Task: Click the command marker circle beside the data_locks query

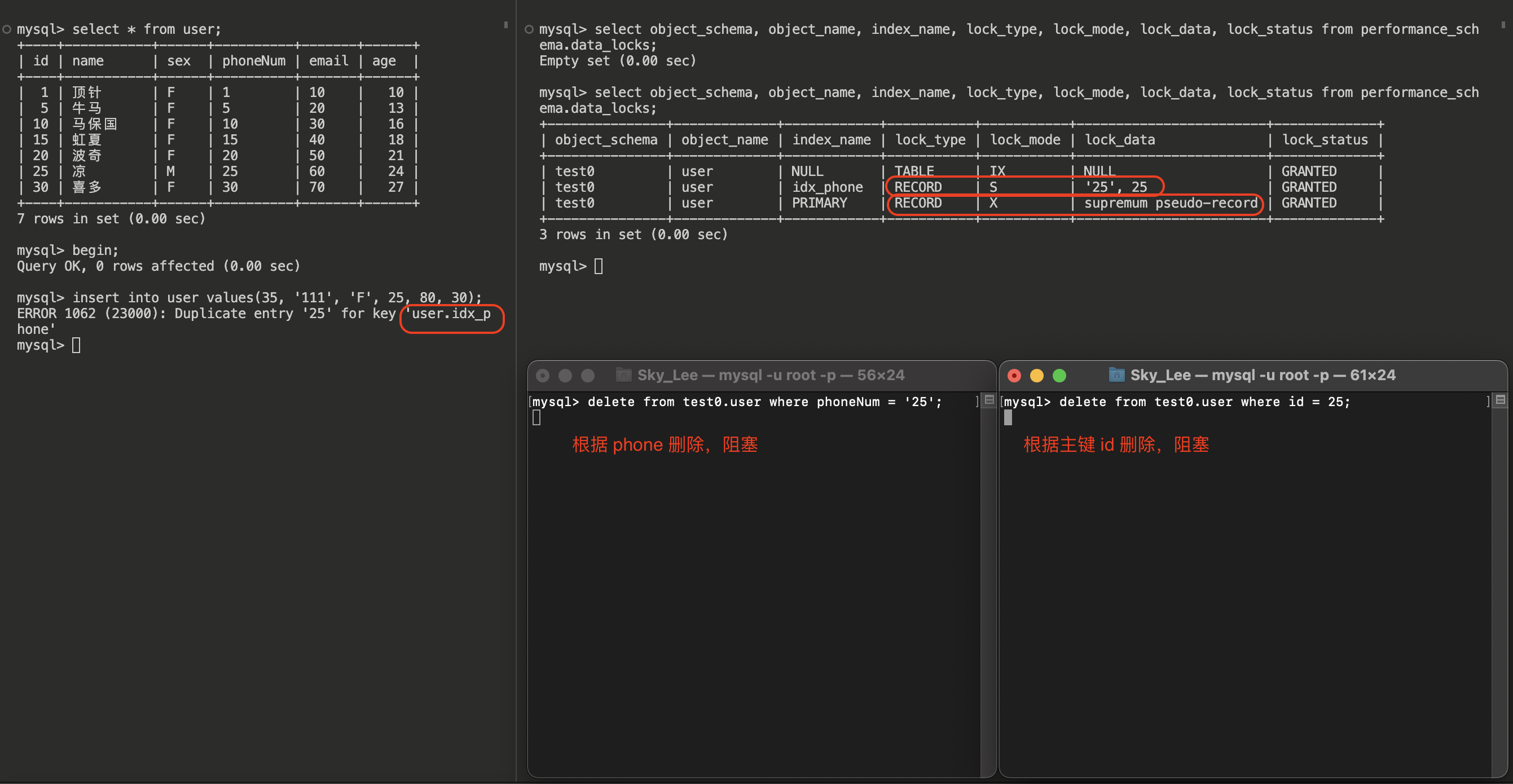Action: [529, 29]
